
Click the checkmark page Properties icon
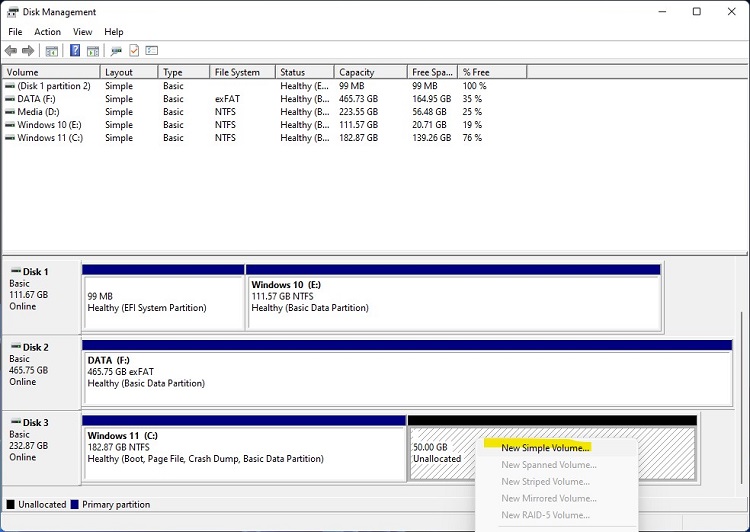[x=134, y=50]
